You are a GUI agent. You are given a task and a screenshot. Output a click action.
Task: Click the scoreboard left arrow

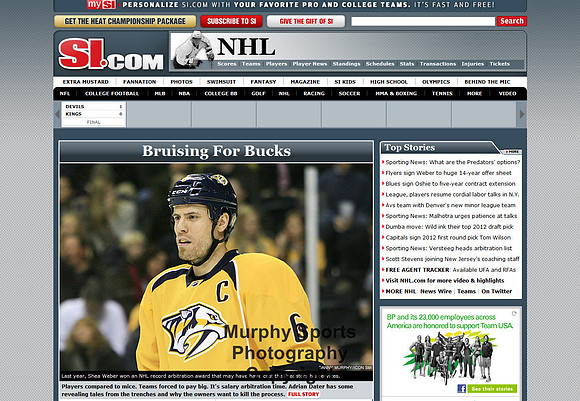57,114
